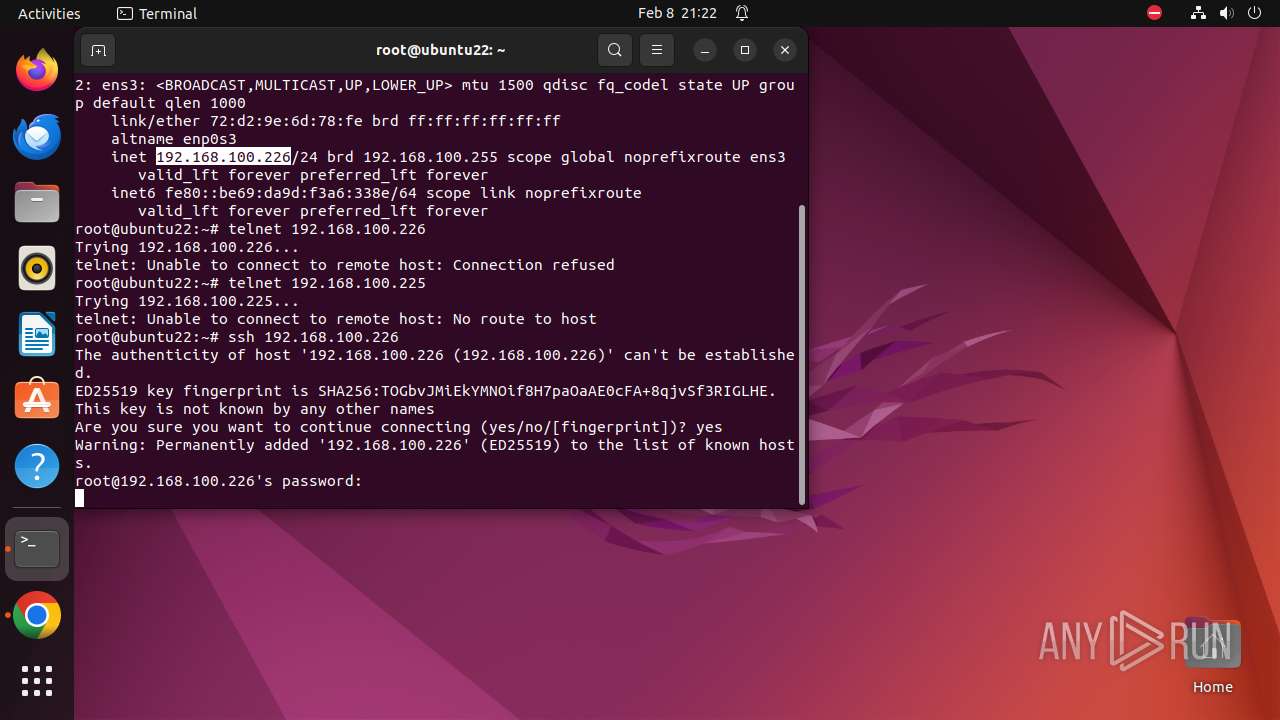The width and height of the screenshot is (1280, 720).
Task: Open Ubuntu Software store
Action: coord(37,401)
